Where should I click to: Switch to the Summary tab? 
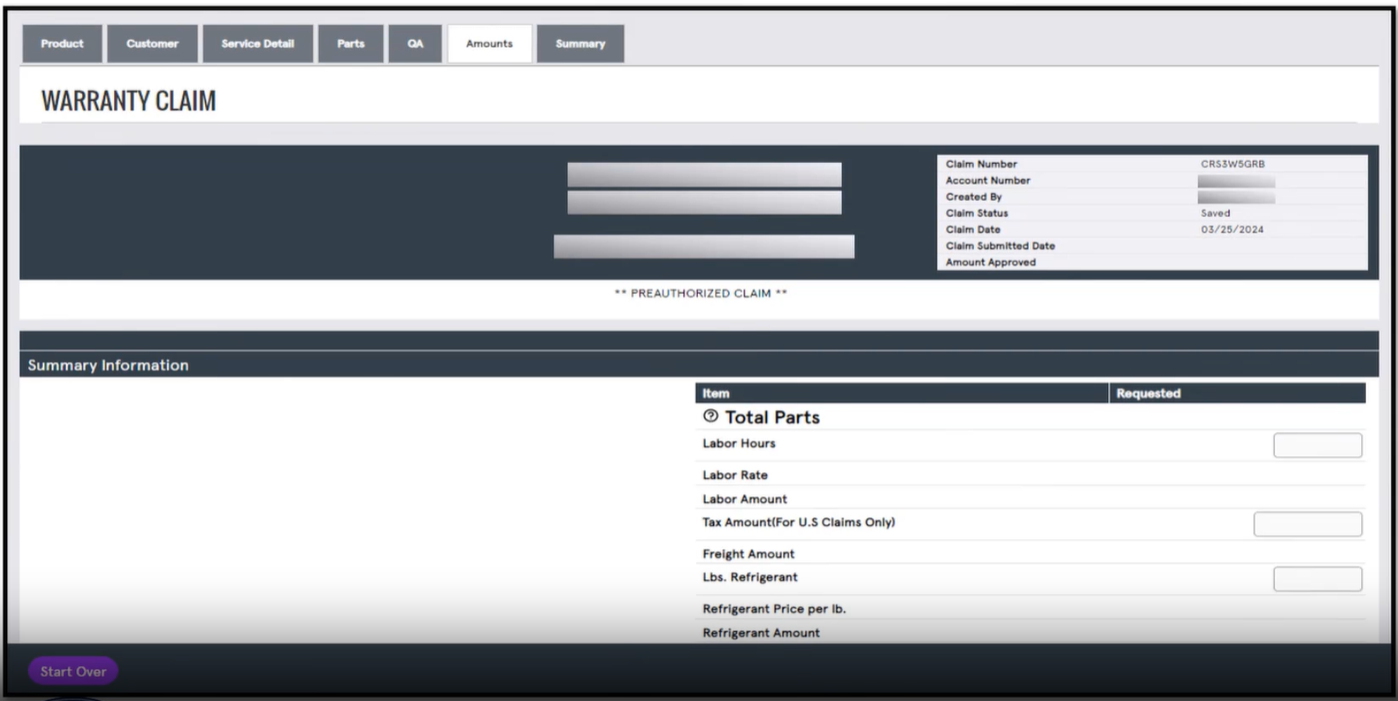pos(580,43)
